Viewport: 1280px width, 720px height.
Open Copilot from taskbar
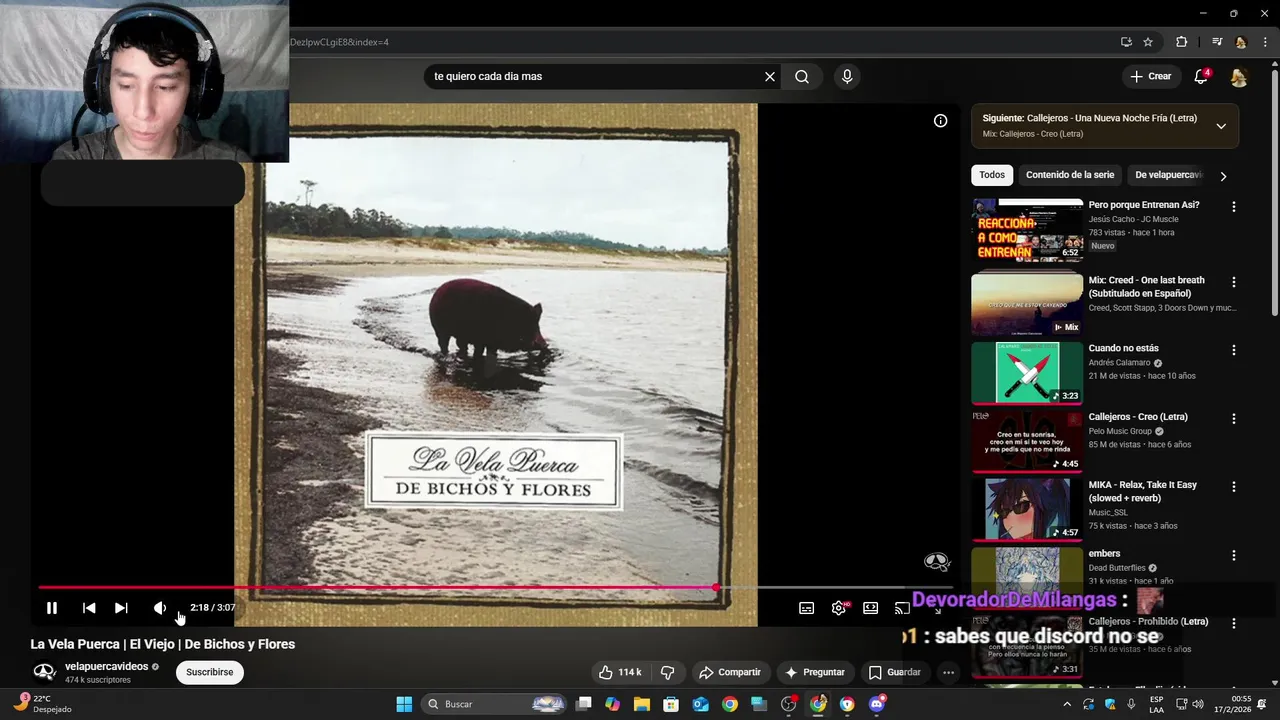[612, 704]
